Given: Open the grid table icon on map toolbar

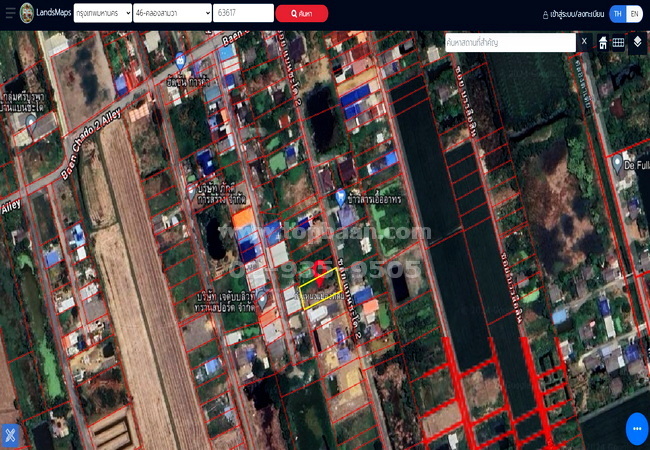Looking at the screenshot, I should click(619, 43).
